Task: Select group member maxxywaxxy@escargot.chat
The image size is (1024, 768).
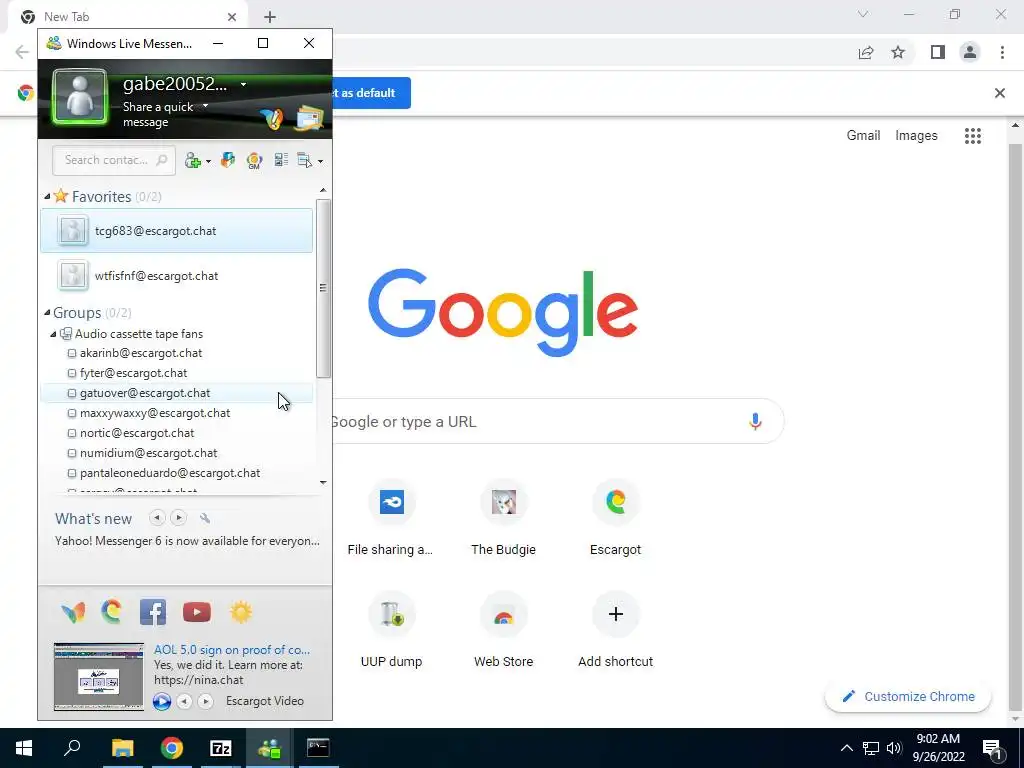Action: pos(176,413)
